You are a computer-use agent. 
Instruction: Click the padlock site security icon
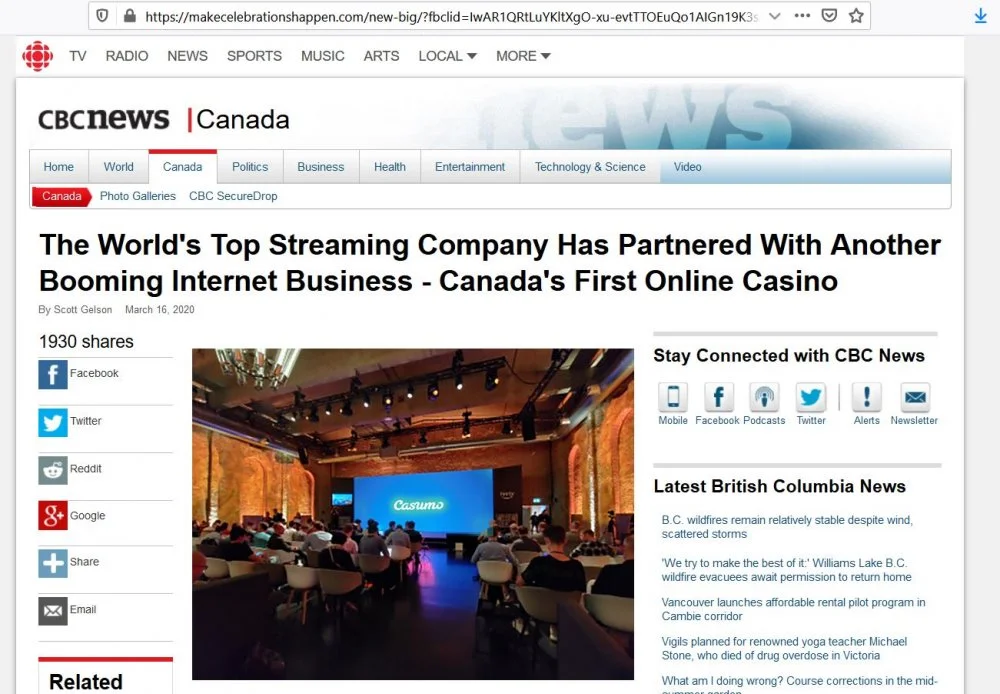(x=129, y=16)
